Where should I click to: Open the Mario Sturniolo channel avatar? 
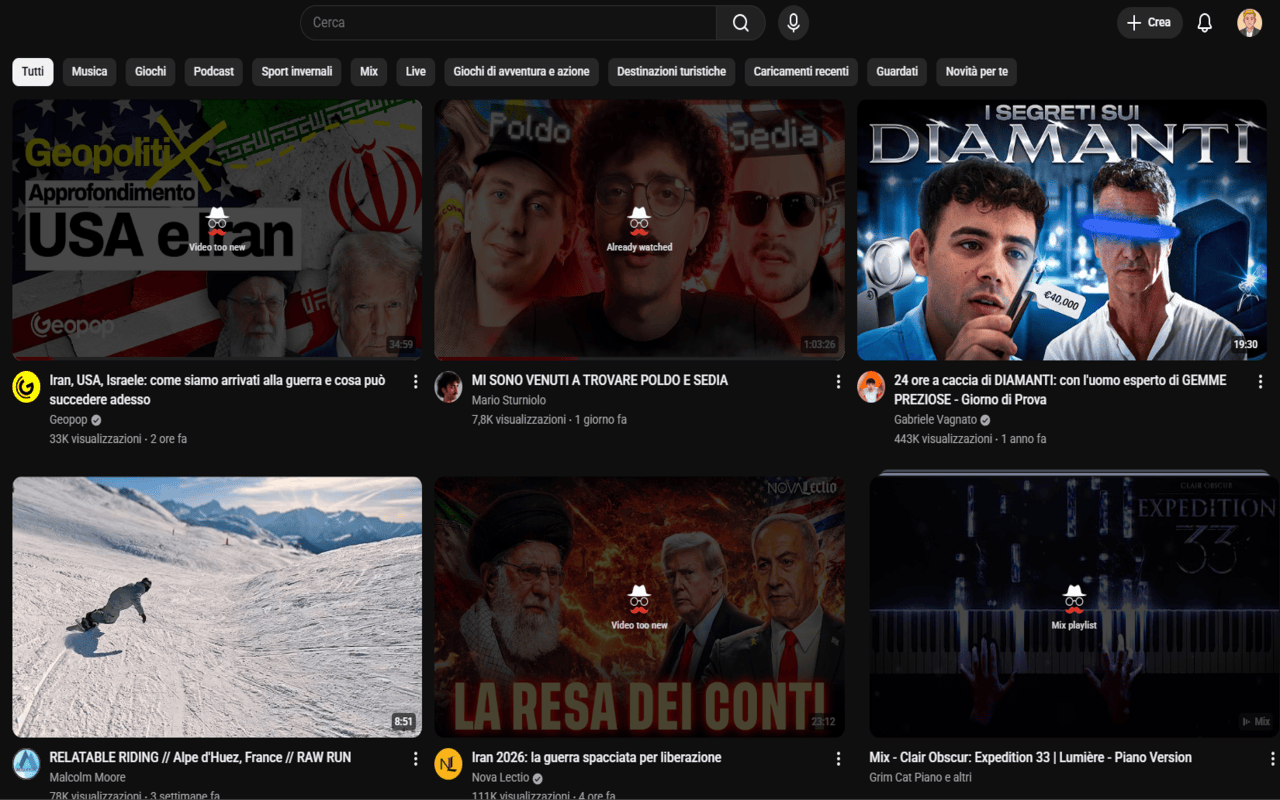click(449, 387)
